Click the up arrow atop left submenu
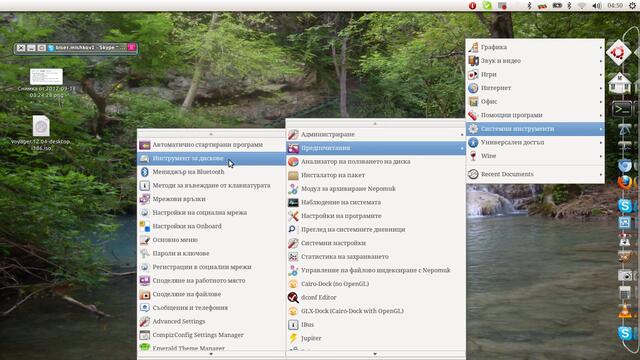The width and height of the screenshot is (640, 360). 211,134
